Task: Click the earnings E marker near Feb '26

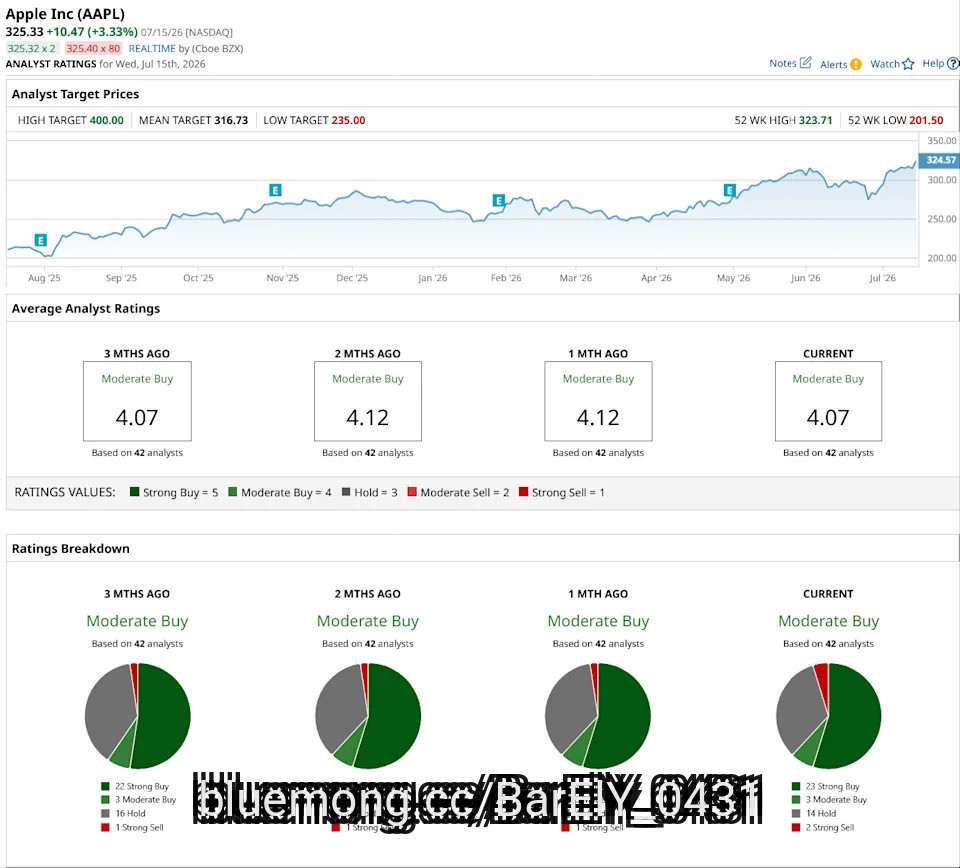Action: pos(499,200)
